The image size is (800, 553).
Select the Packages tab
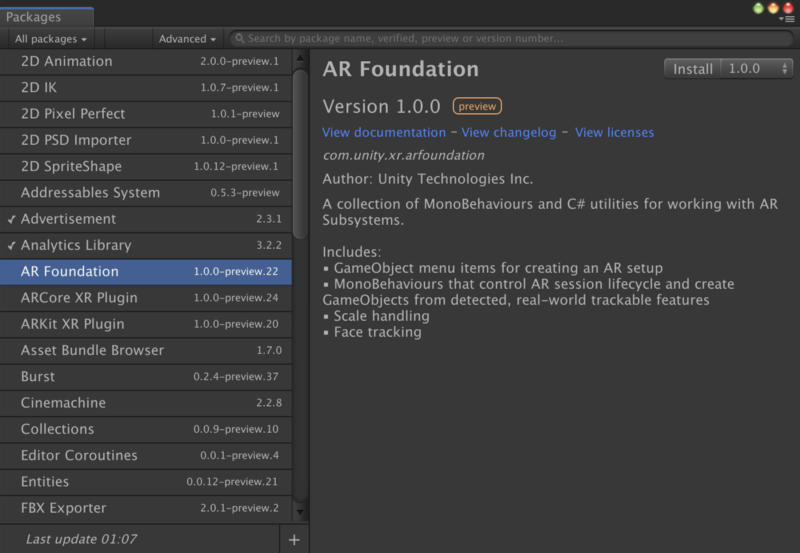coord(34,17)
